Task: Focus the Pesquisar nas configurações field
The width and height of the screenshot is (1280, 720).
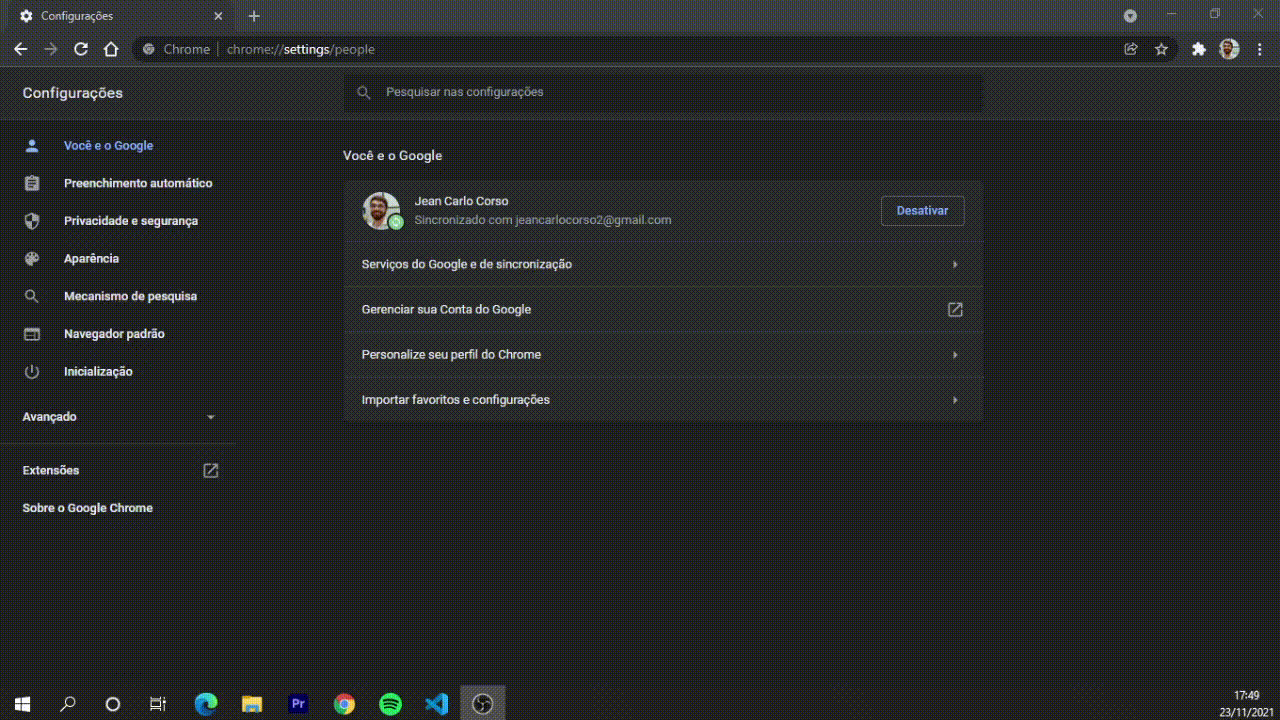Action: point(663,92)
